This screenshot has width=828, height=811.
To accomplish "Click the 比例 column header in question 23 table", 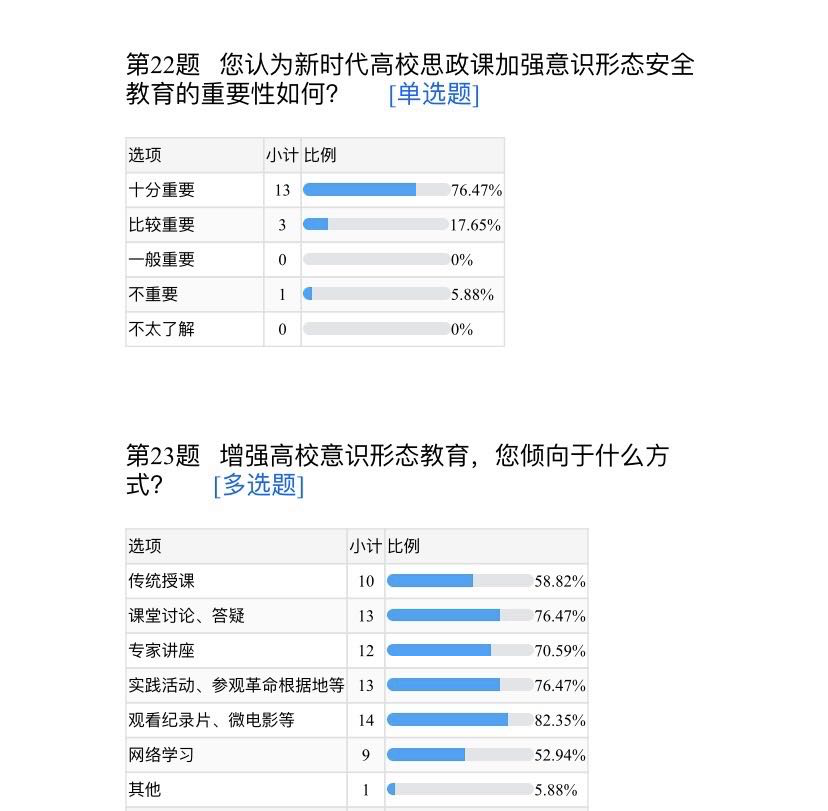I will [404, 547].
